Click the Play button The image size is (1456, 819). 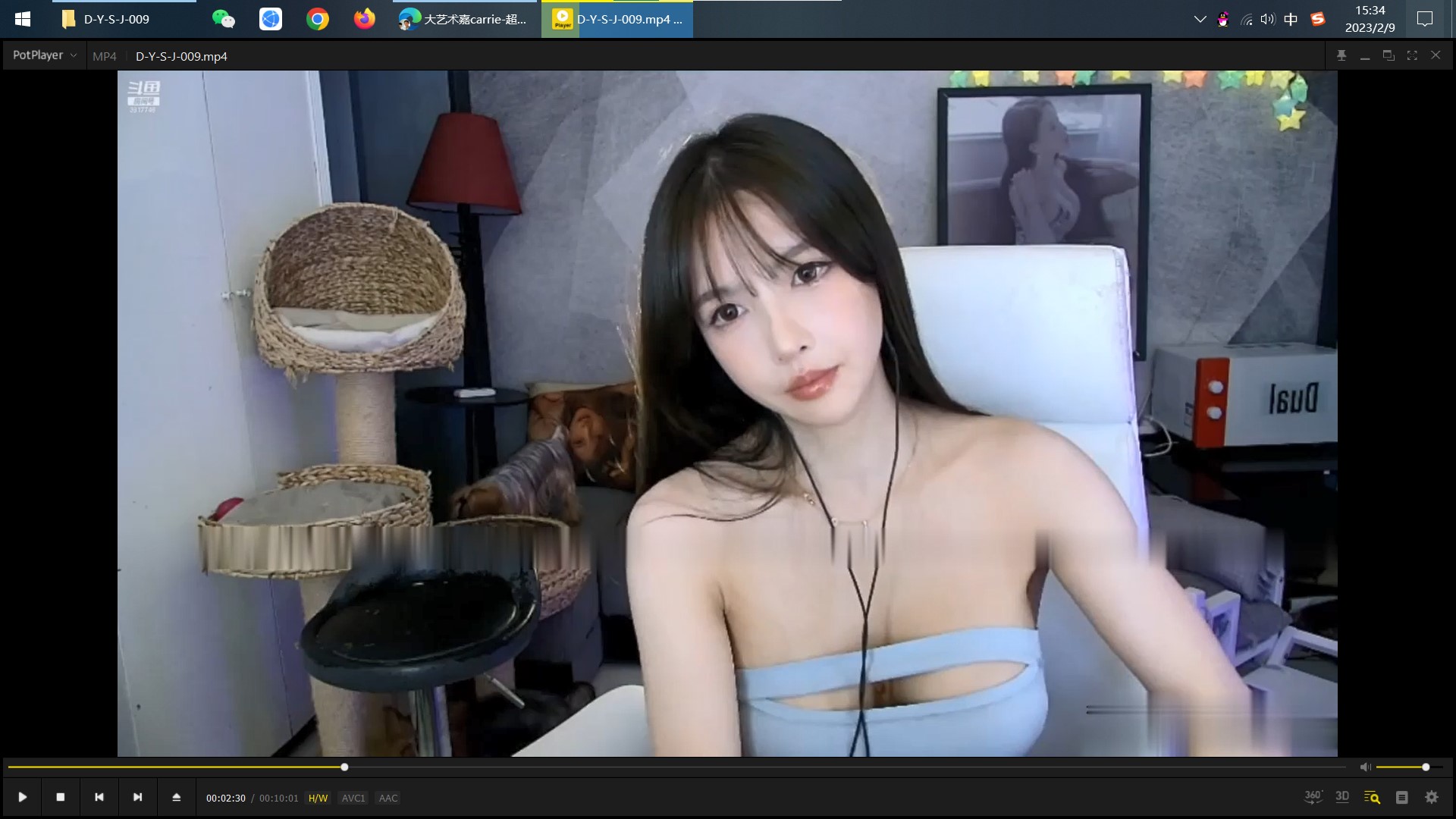pos(23,797)
